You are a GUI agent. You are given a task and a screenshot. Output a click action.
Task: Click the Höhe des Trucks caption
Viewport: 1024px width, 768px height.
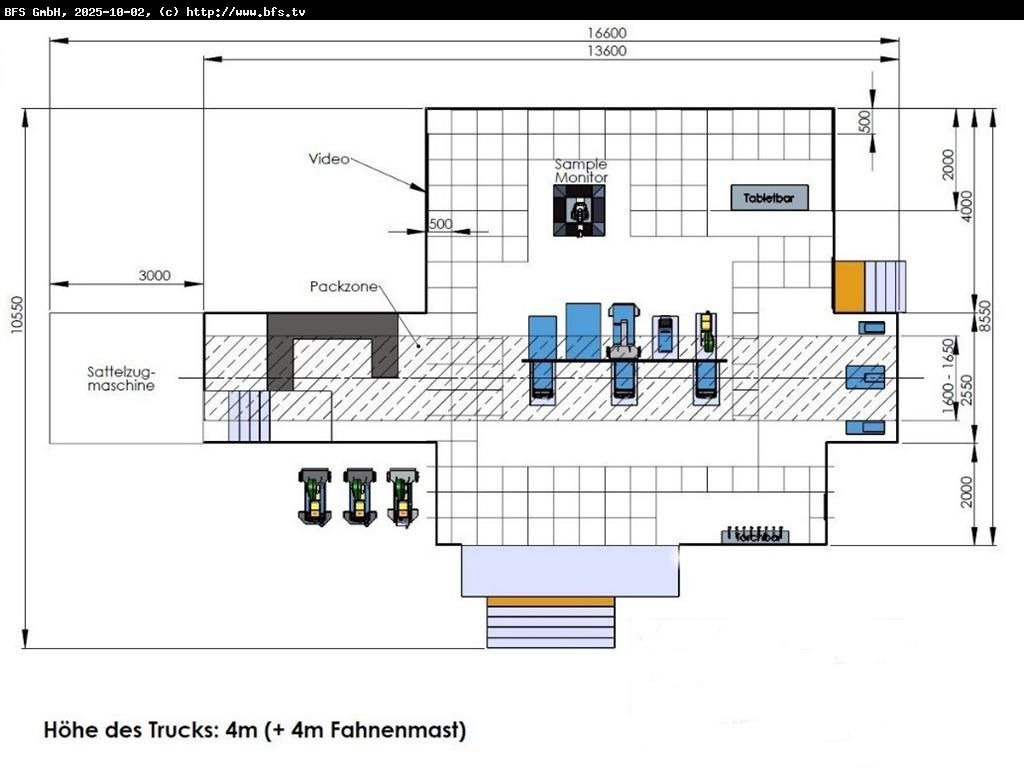[255, 730]
